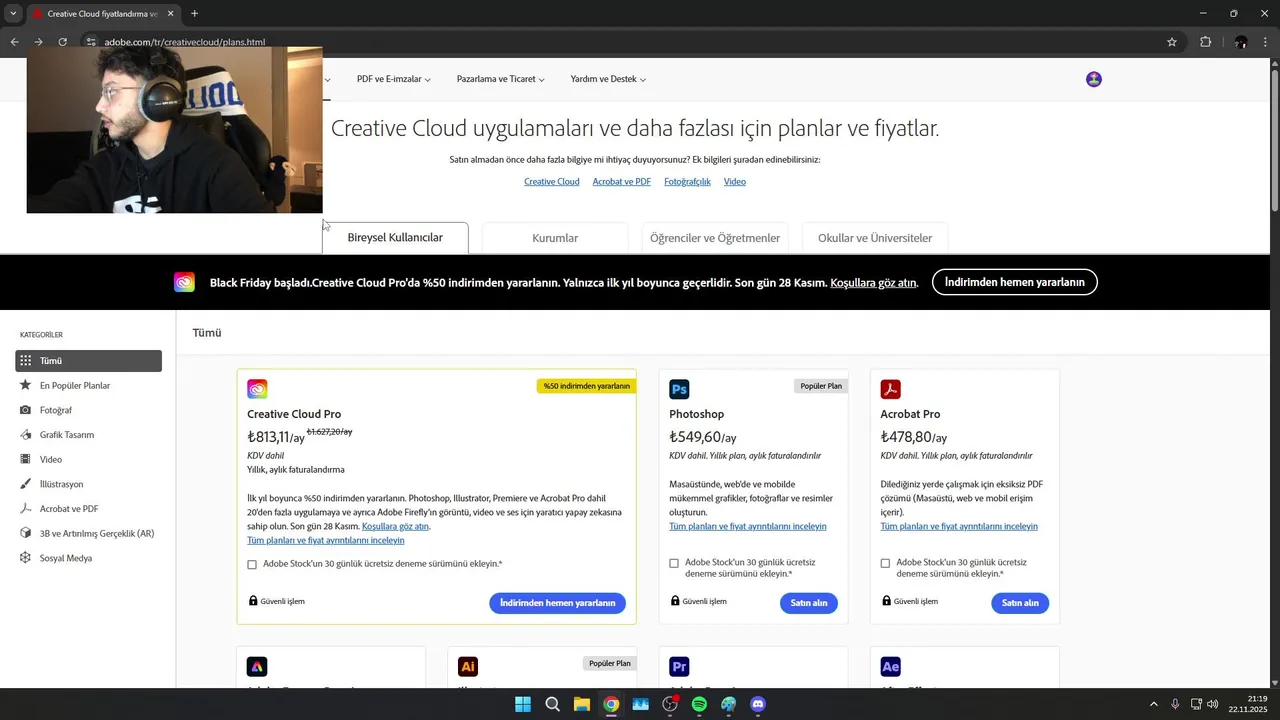Open the Video info link below heading
This screenshot has height=720, width=1280.
[735, 182]
